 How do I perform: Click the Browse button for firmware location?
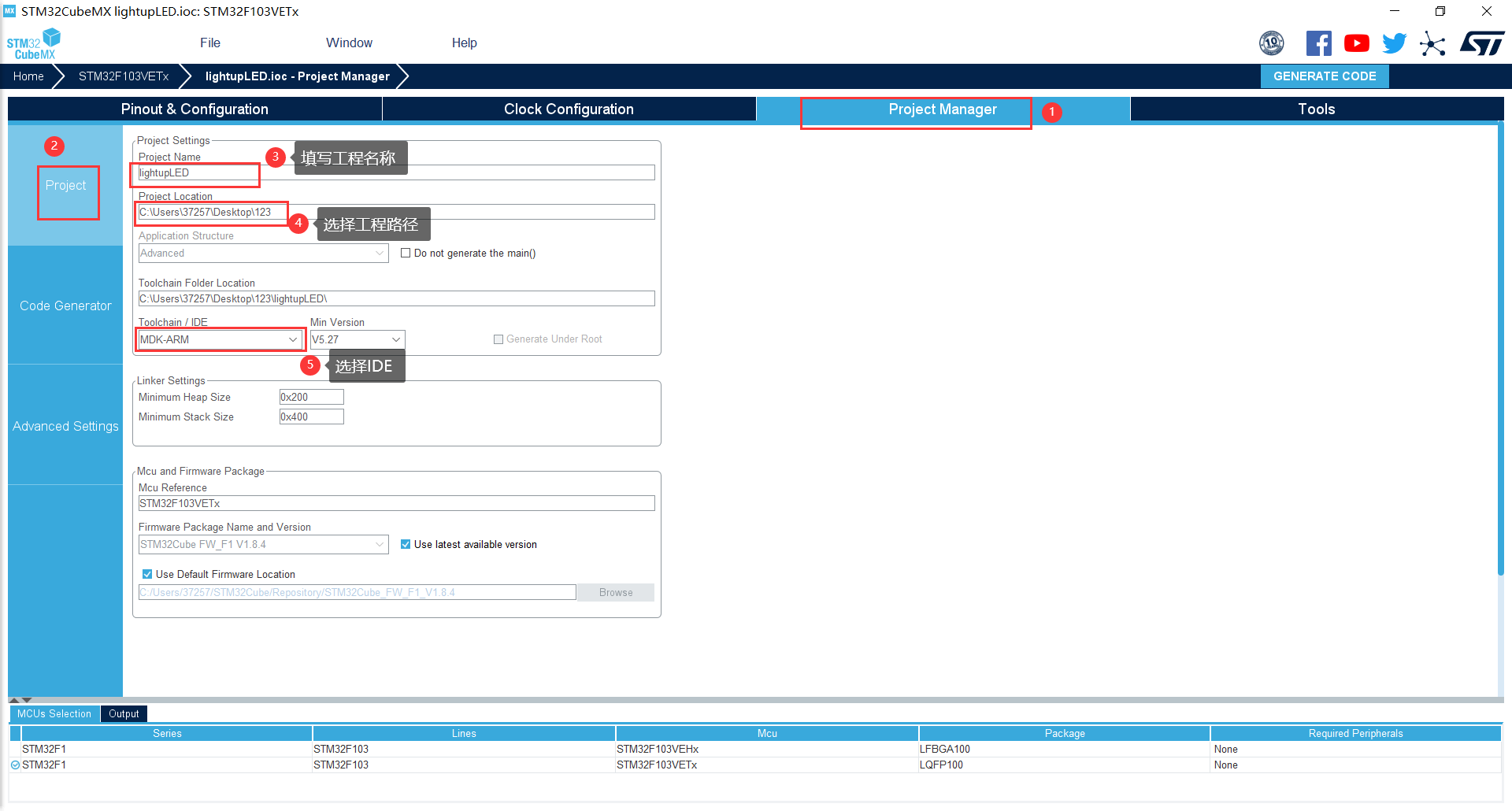click(x=616, y=593)
